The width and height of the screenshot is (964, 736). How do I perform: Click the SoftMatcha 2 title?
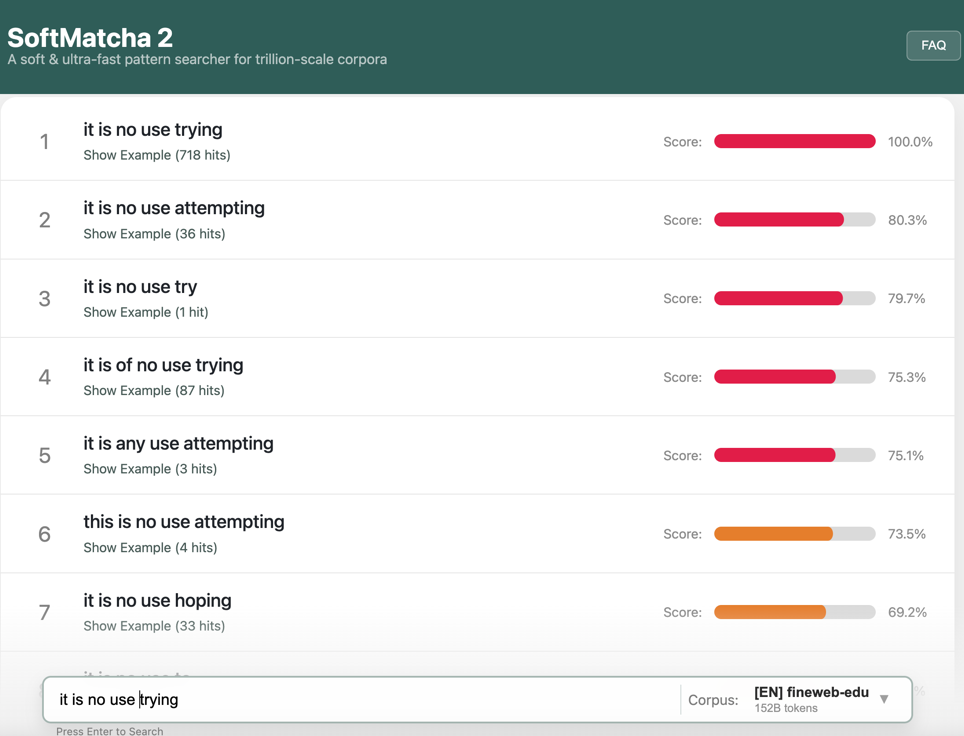[90, 38]
